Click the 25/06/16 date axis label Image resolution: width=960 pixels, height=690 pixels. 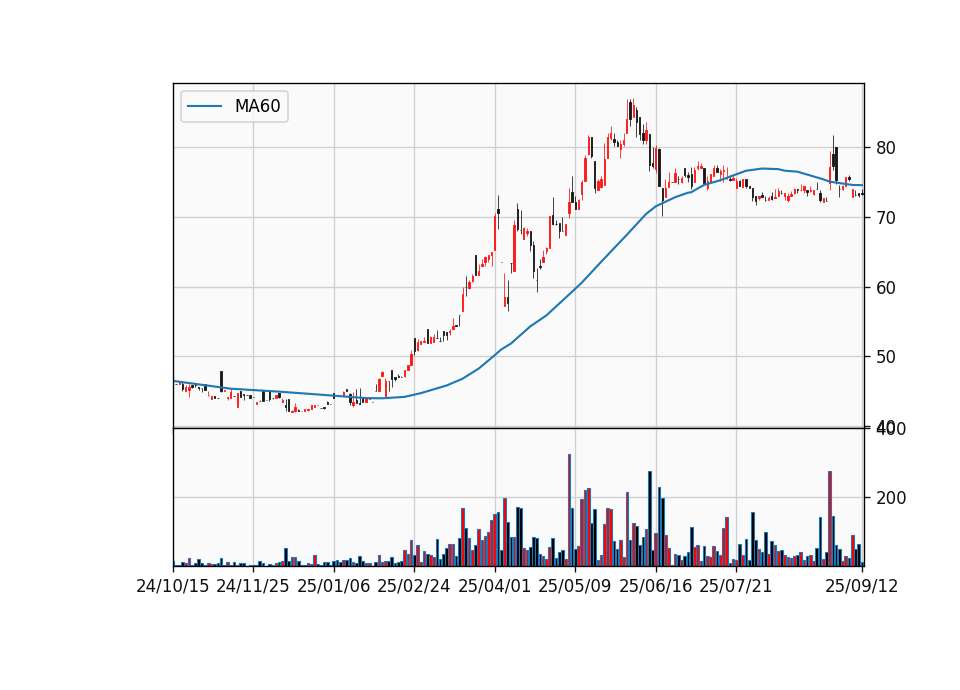click(656, 586)
